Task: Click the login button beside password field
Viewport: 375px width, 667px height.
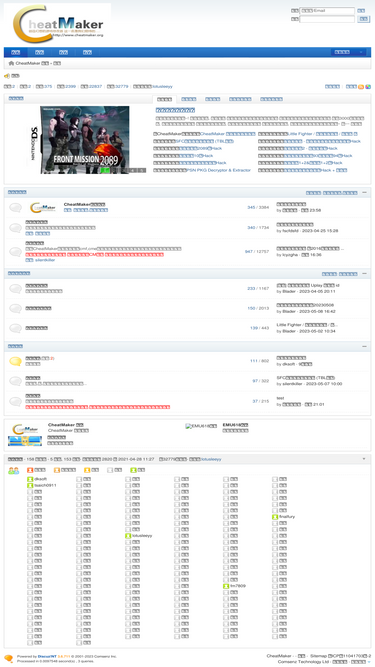Action: click(x=364, y=19)
